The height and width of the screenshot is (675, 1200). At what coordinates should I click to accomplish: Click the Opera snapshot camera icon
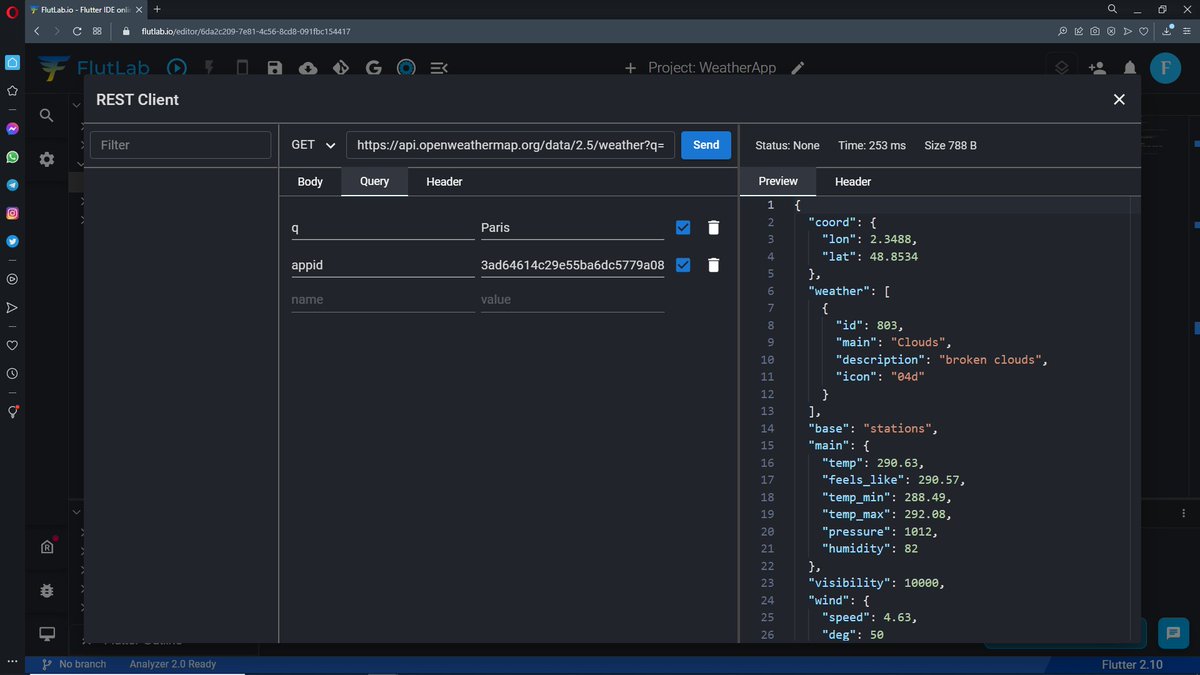pos(1095,31)
